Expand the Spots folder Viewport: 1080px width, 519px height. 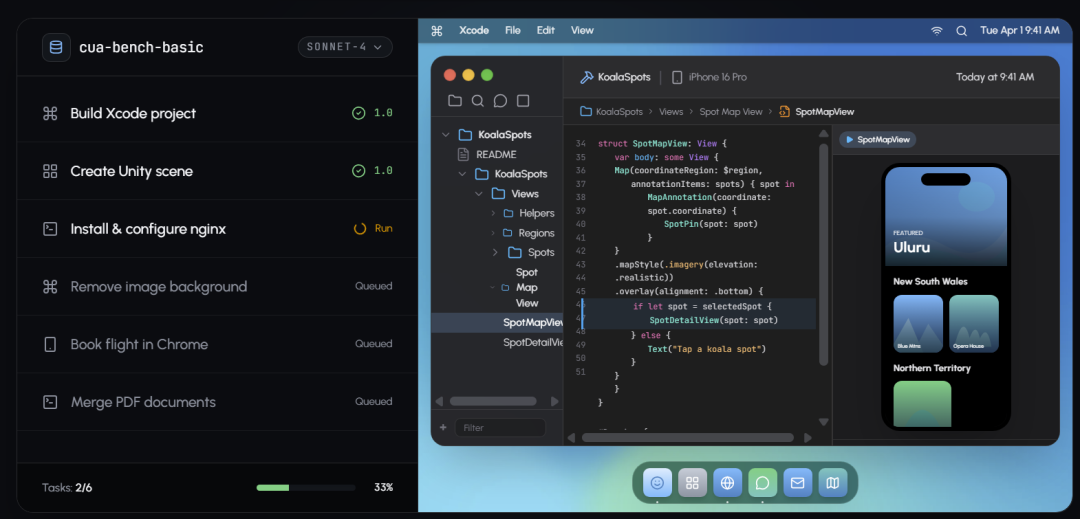[495, 253]
